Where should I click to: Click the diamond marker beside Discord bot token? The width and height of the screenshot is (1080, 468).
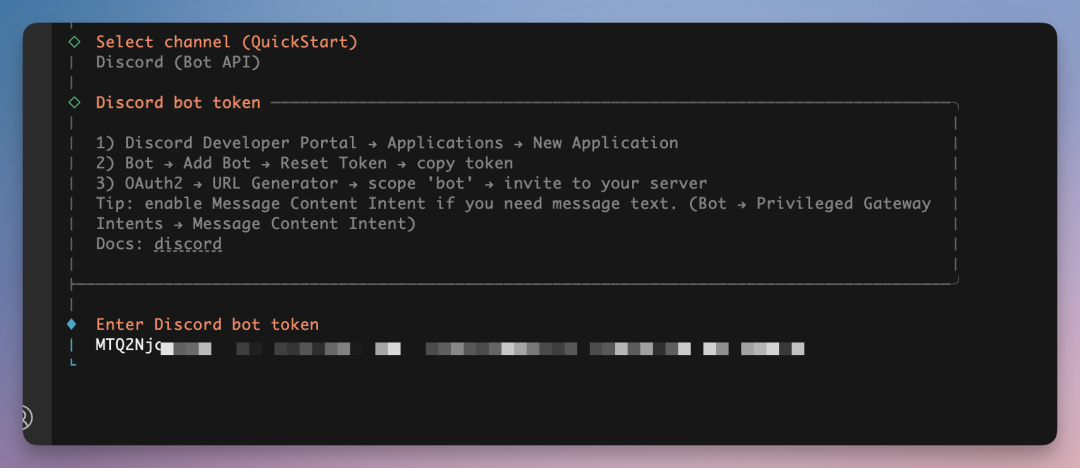(73, 102)
